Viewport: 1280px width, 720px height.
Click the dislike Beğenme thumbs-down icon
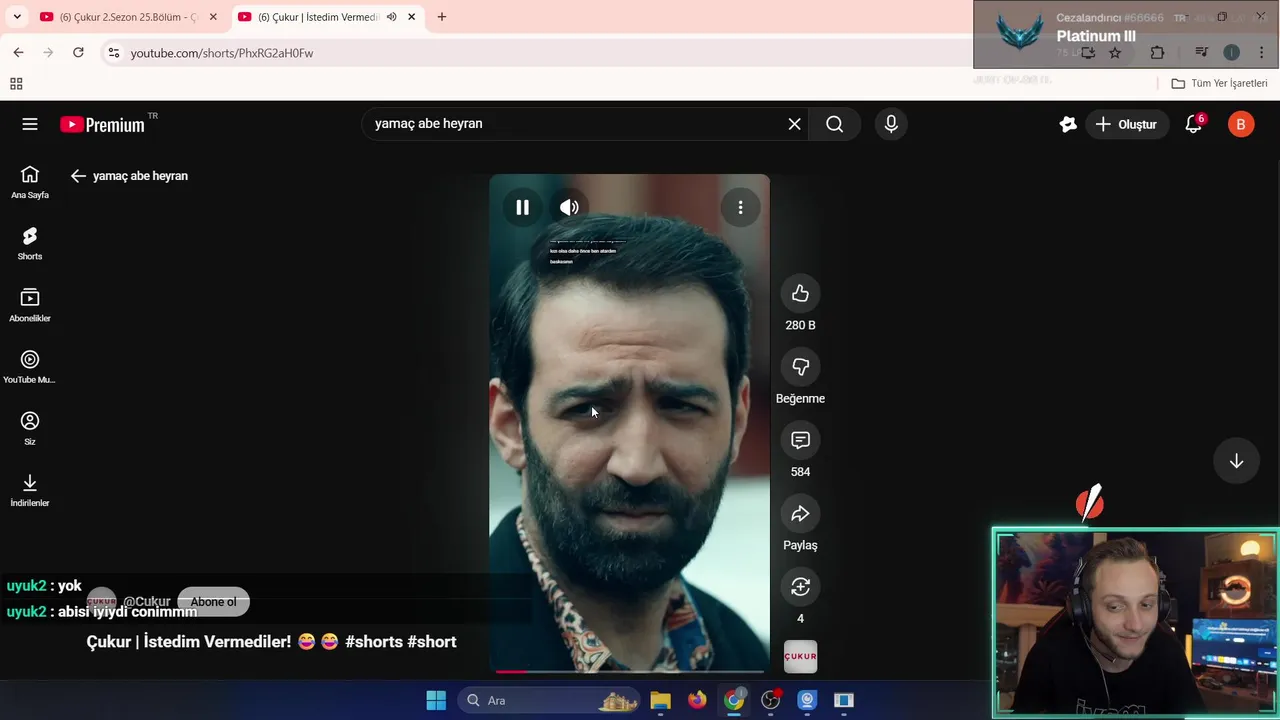[800, 367]
